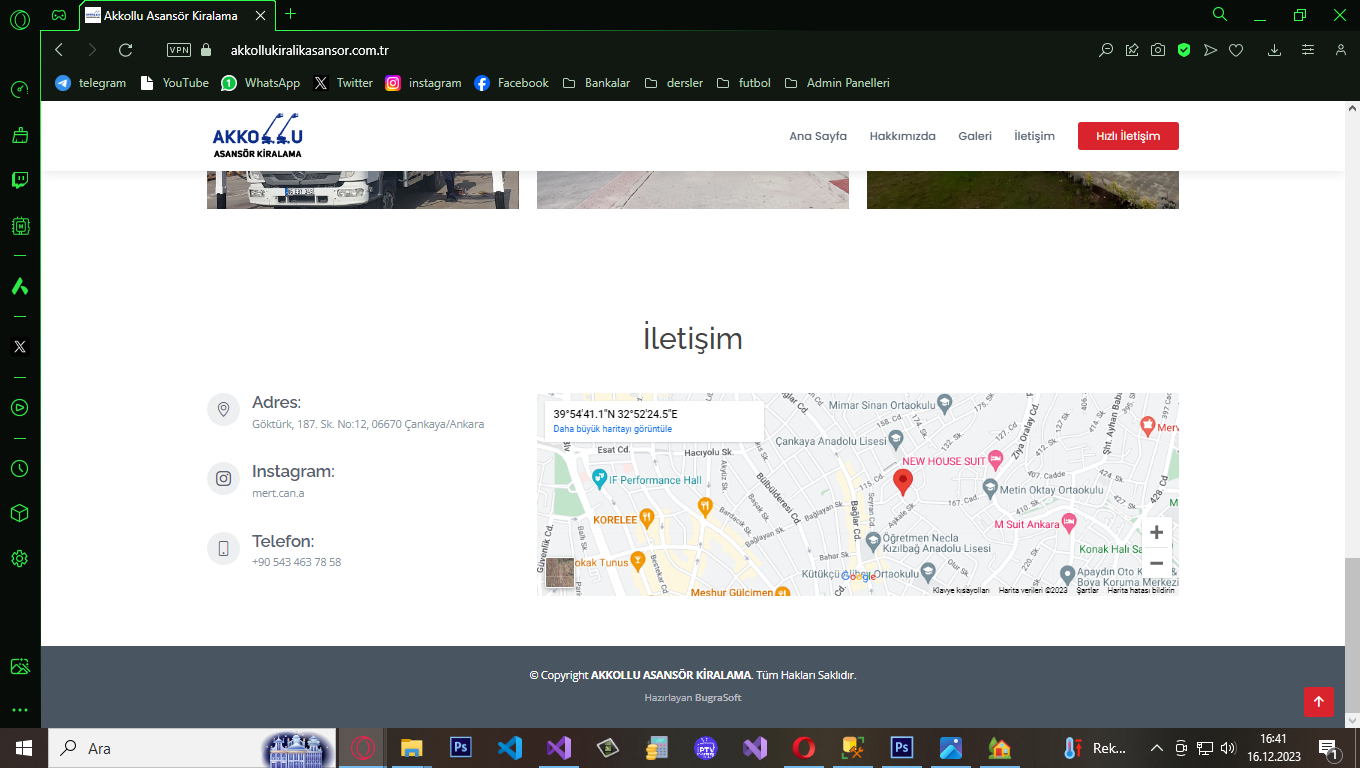The image size is (1360, 768).
Task: Zoom in the map with plus button
Action: [1156, 533]
